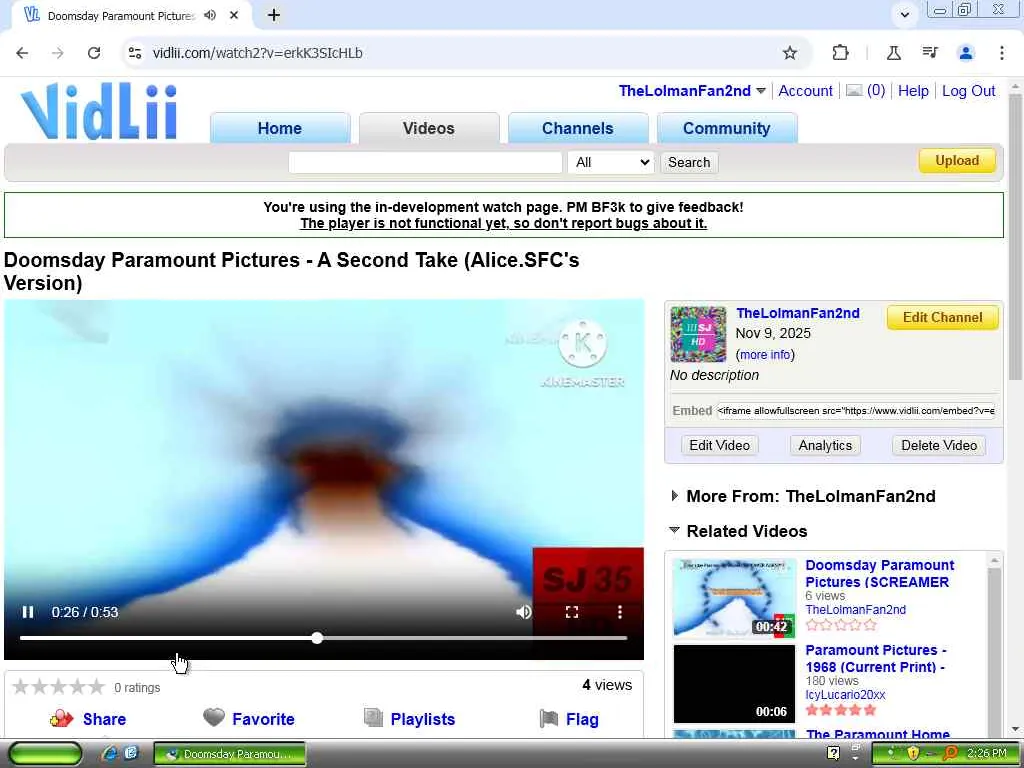
Task: Click the taskbar clock showing 2:26 PM
Action: click(x=986, y=754)
